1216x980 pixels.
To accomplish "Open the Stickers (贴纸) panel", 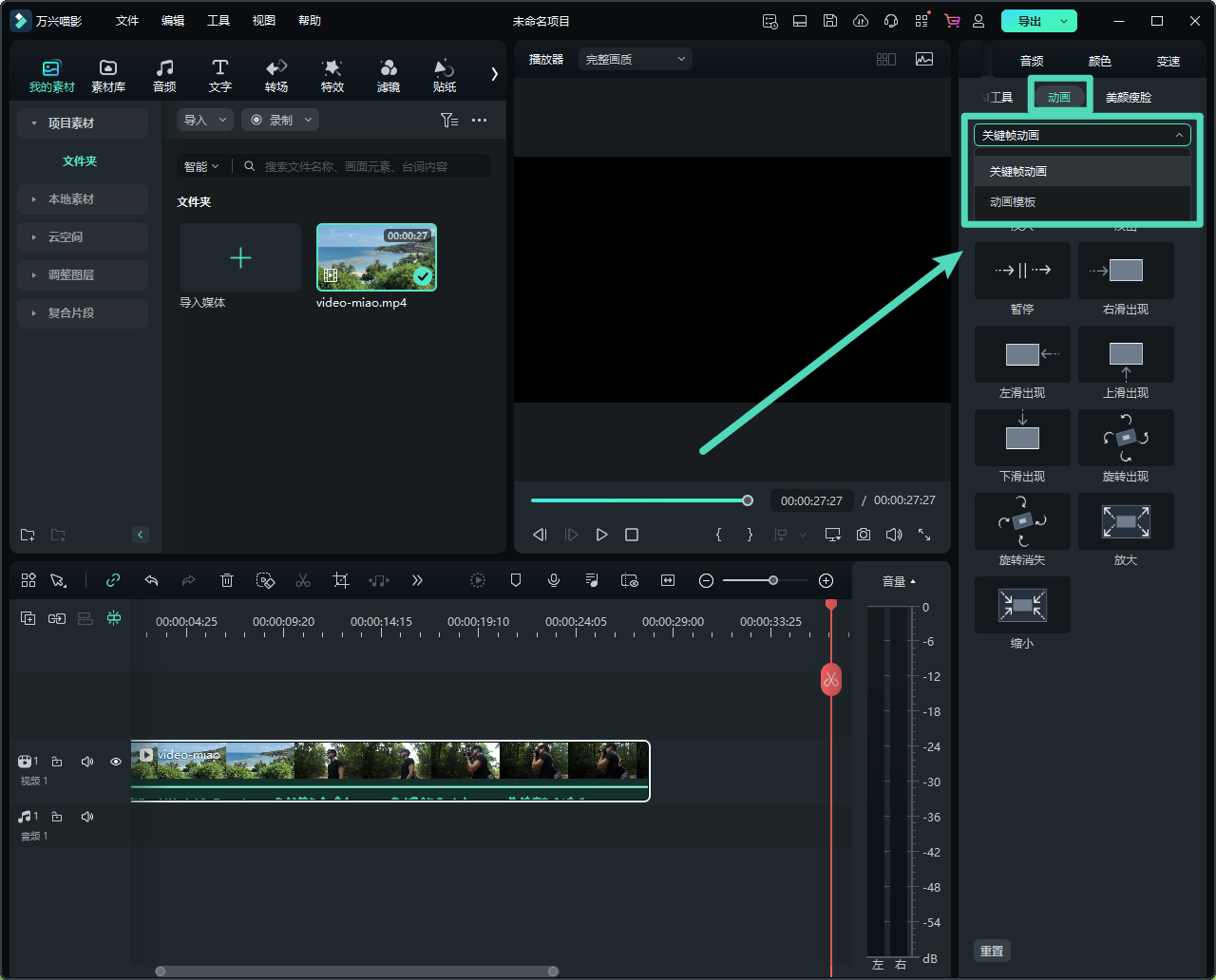I will click(444, 75).
